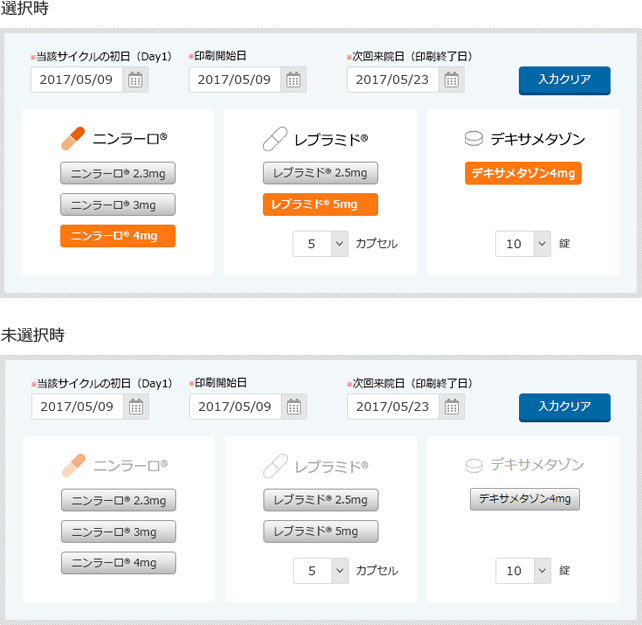Click レブラミド® heading in 選択時 panel
This screenshot has width=642, height=625.
pyautogui.click(x=331, y=140)
